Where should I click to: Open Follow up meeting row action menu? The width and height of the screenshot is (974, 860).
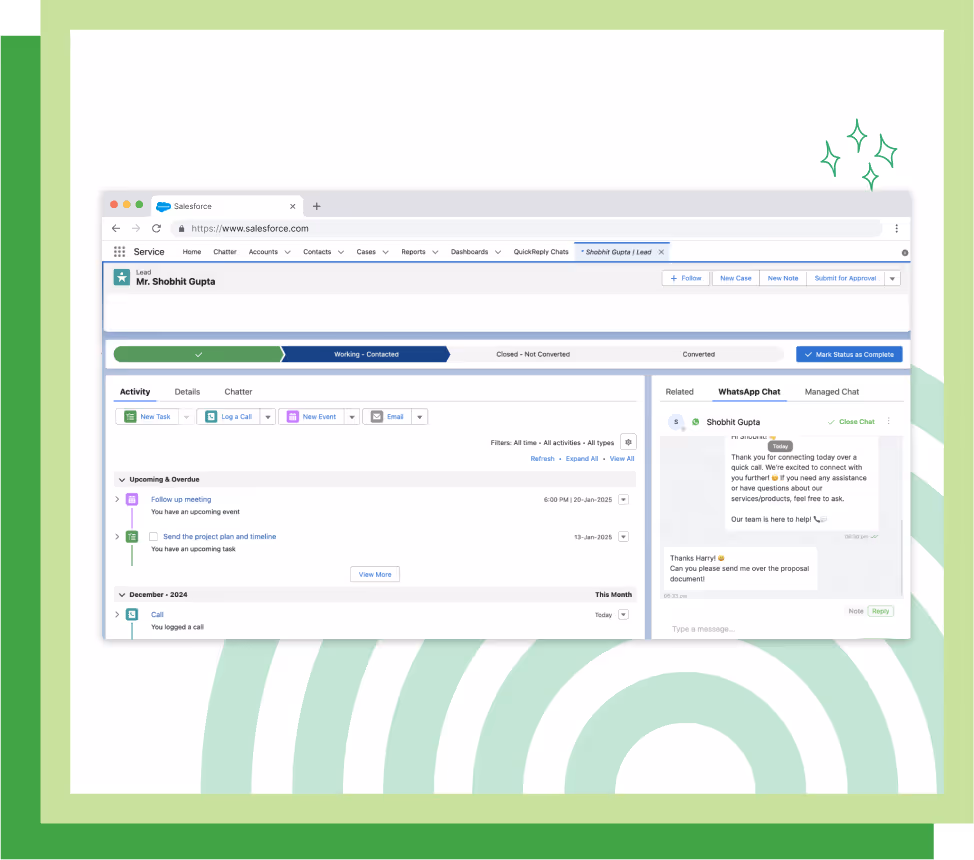coord(623,500)
